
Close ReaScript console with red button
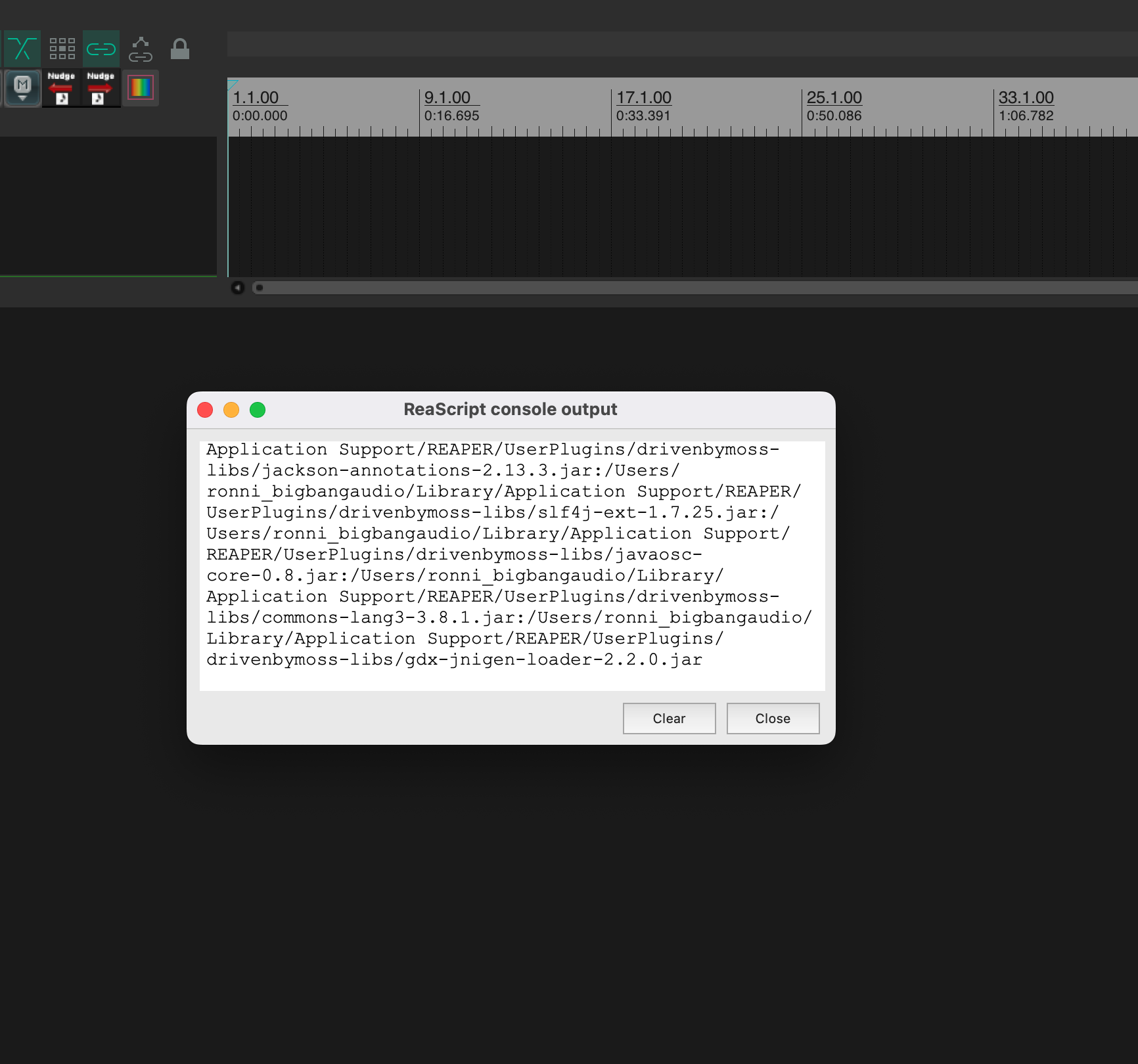[x=205, y=410]
